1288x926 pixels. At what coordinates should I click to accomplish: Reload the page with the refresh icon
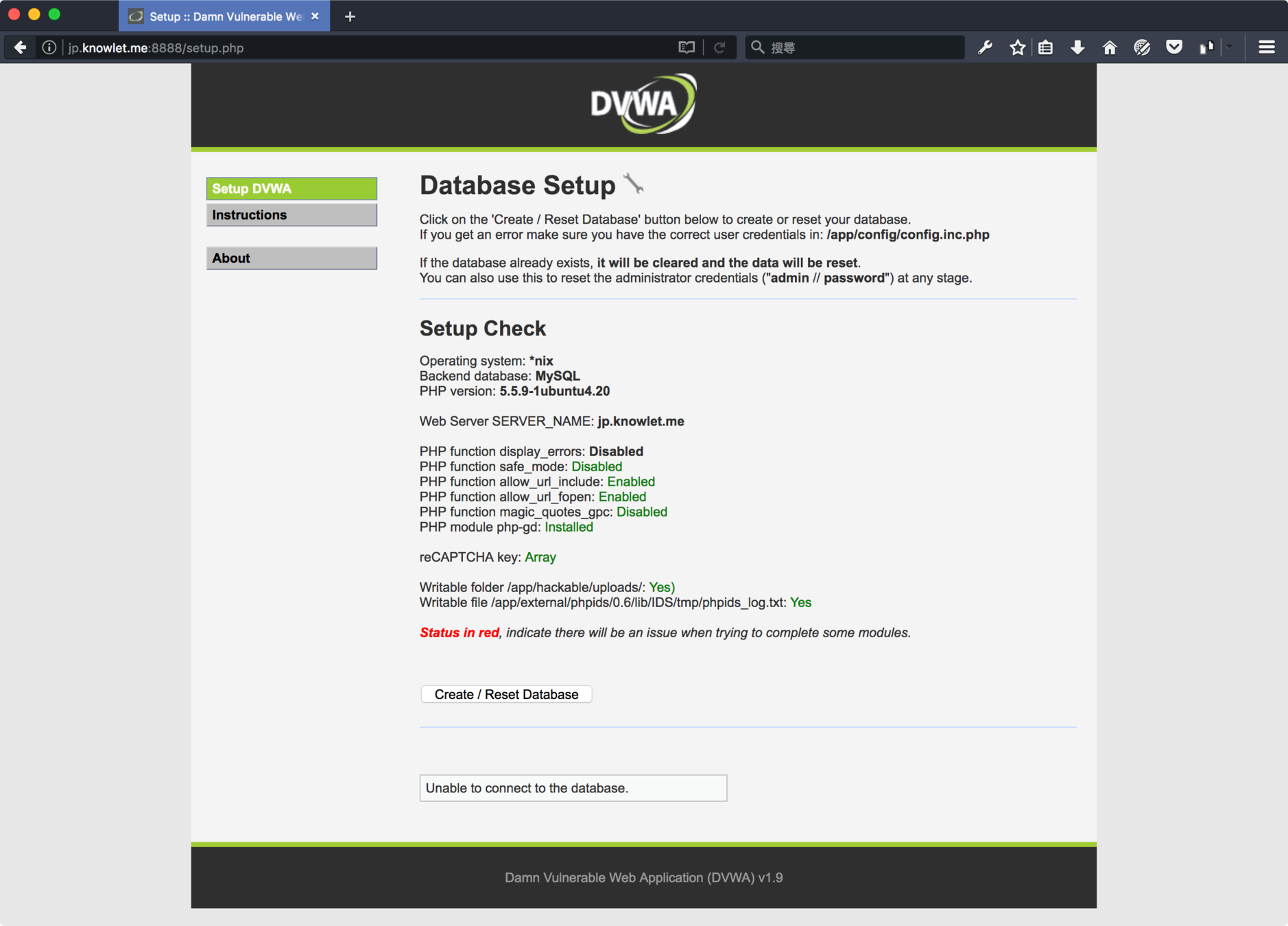pyautogui.click(x=719, y=47)
